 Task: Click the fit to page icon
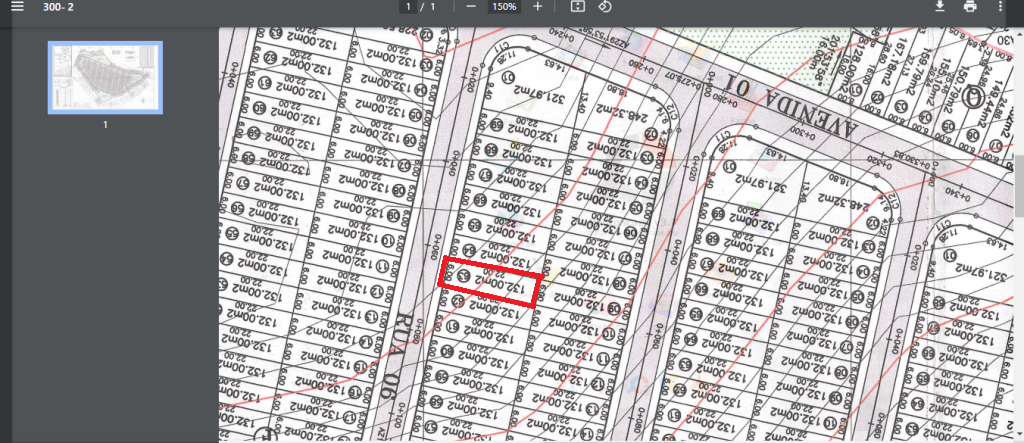pos(577,7)
